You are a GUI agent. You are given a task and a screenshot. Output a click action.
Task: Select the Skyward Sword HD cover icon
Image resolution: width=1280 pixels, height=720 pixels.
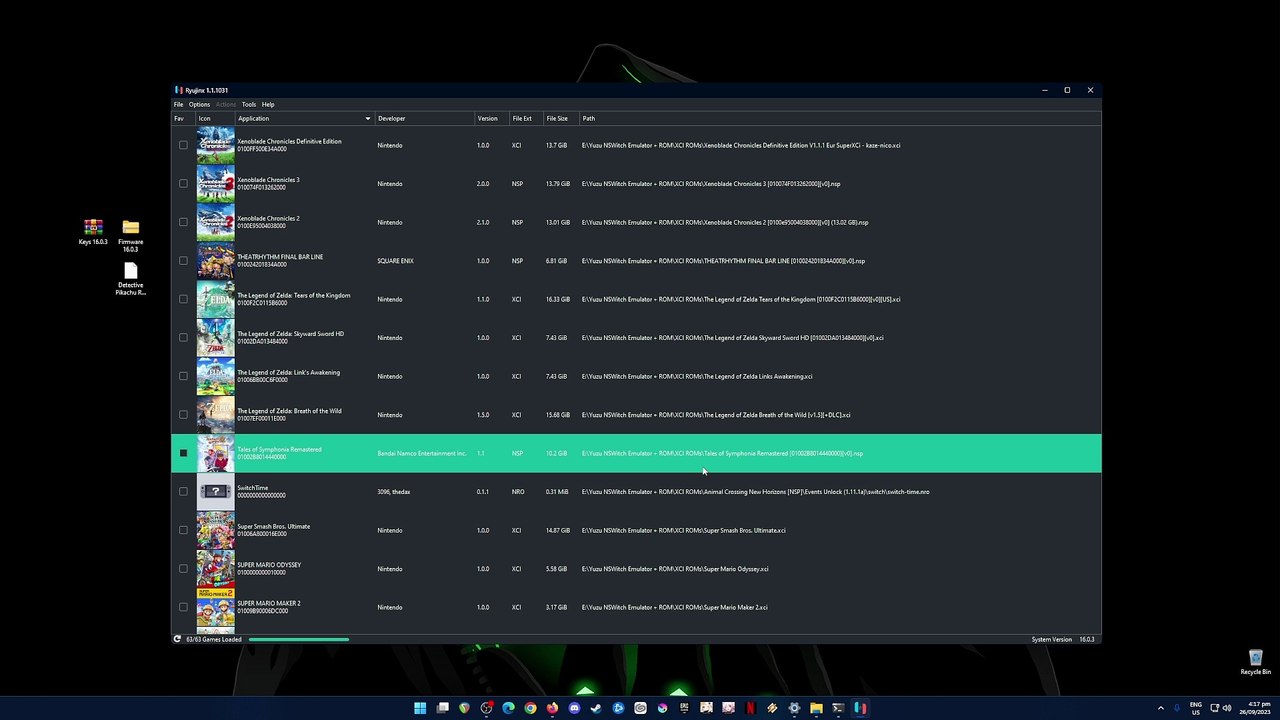click(x=215, y=338)
